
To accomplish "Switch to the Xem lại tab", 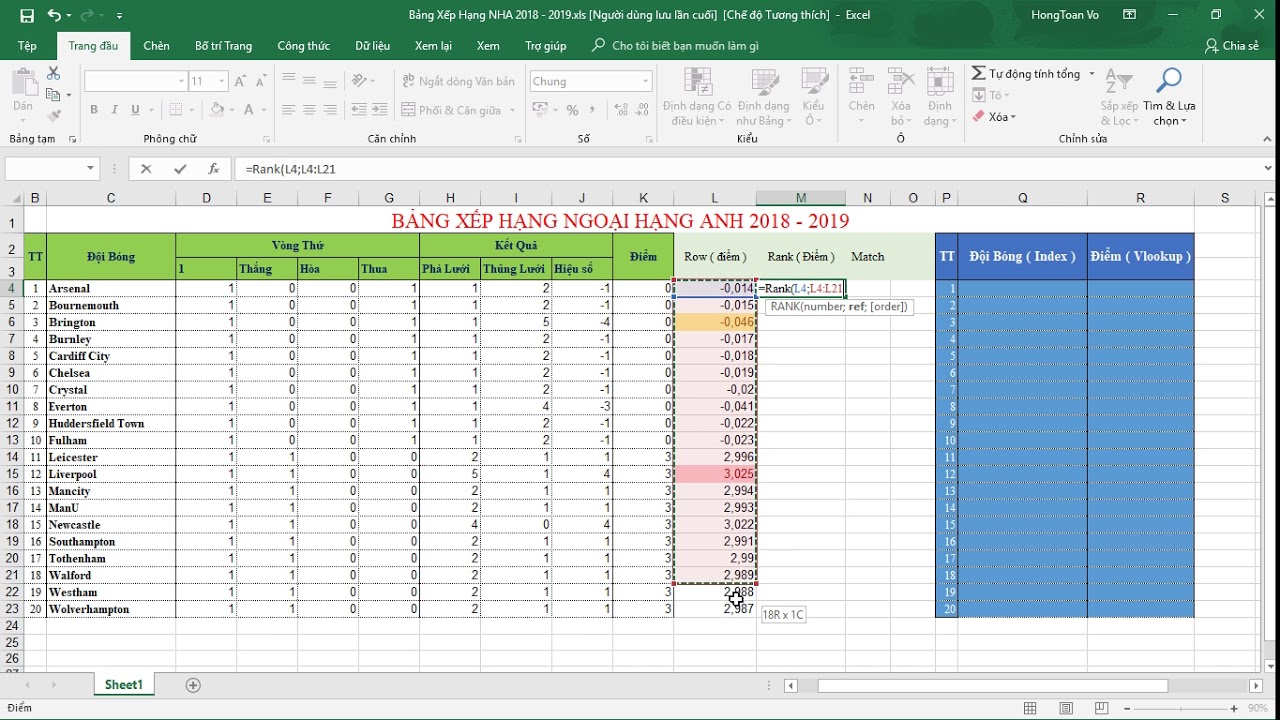I will click(x=433, y=46).
